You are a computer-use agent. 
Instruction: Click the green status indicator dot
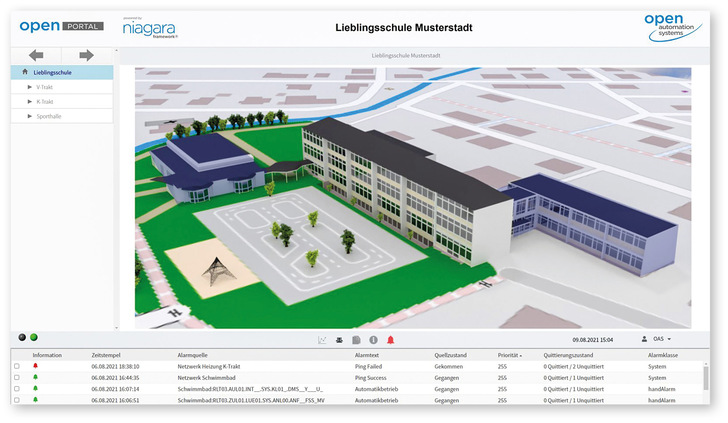click(x=34, y=338)
